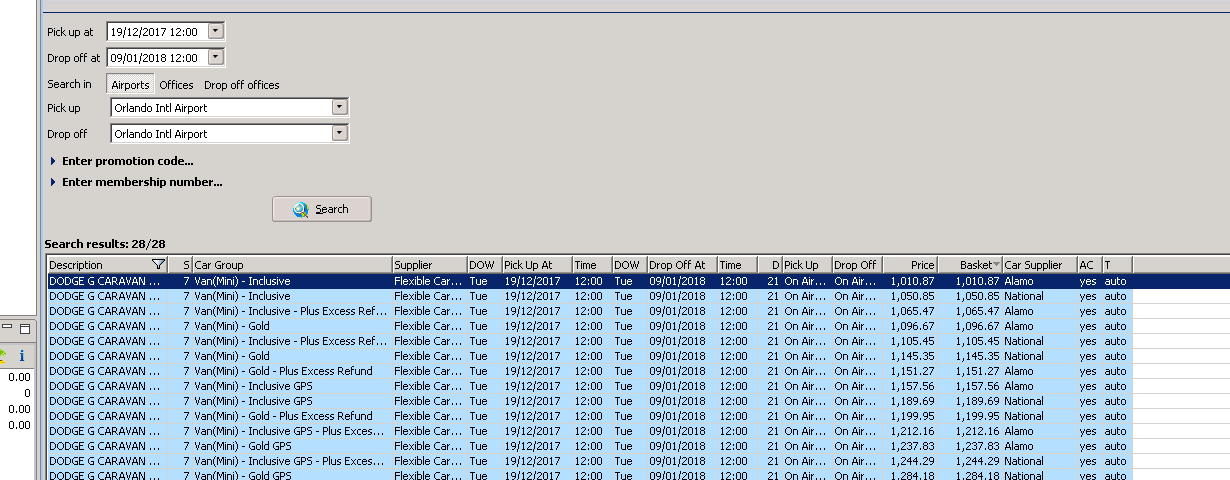Minimize the left side panel
Viewport: 1230px width, 480px height.
pos(7,329)
